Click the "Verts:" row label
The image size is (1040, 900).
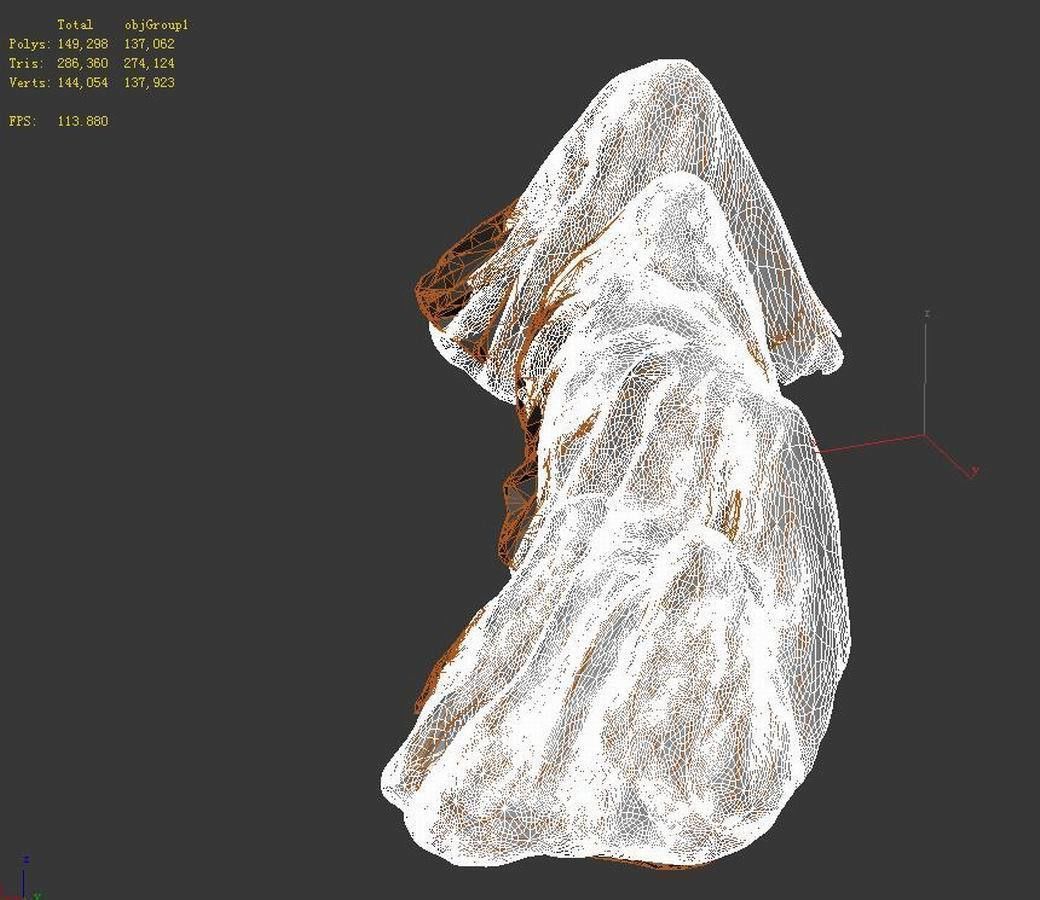(x=29, y=82)
